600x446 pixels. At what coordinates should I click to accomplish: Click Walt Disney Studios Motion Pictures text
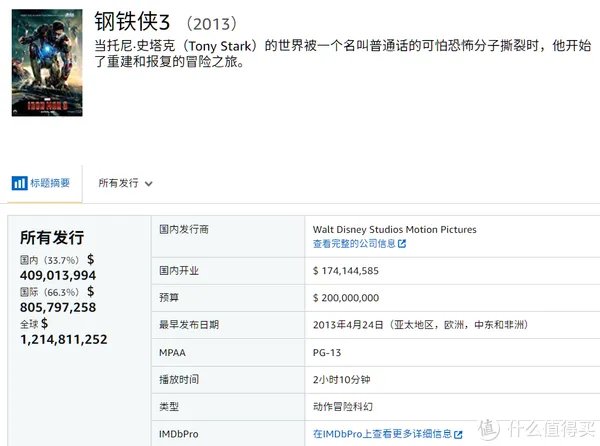pyautogui.click(x=394, y=229)
